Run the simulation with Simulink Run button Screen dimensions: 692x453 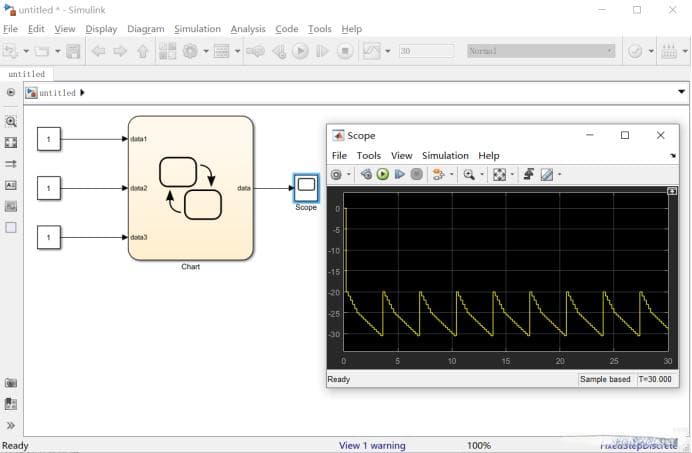pyautogui.click(x=301, y=51)
